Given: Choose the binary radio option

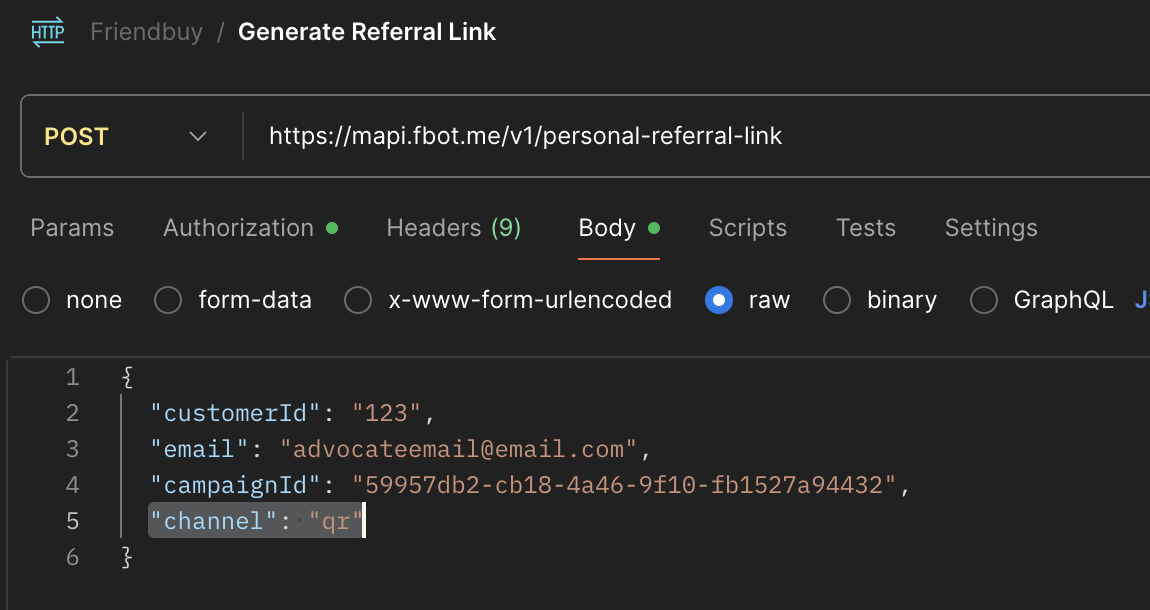Looking at the screenshot, I should (x=836, y=300).
